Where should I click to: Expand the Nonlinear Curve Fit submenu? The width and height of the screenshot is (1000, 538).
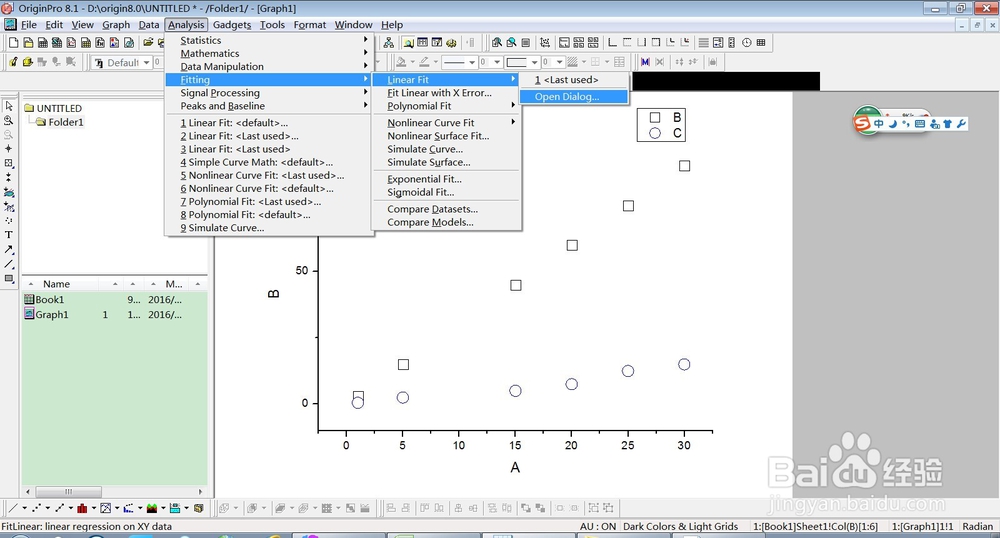tap(446, 122)
